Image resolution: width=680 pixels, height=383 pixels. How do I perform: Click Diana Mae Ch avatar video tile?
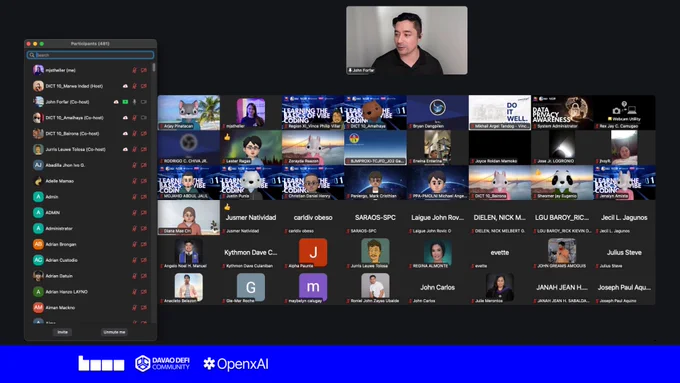[189, 218]
